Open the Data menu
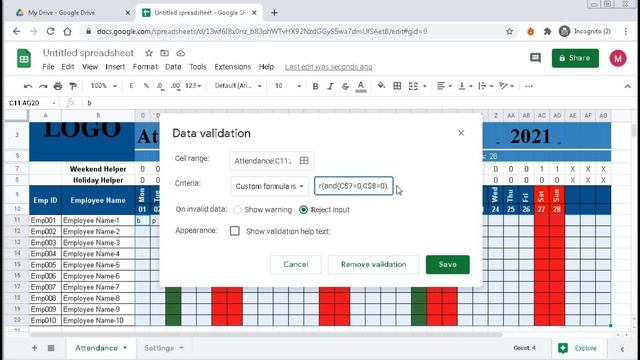 (173, 67)
